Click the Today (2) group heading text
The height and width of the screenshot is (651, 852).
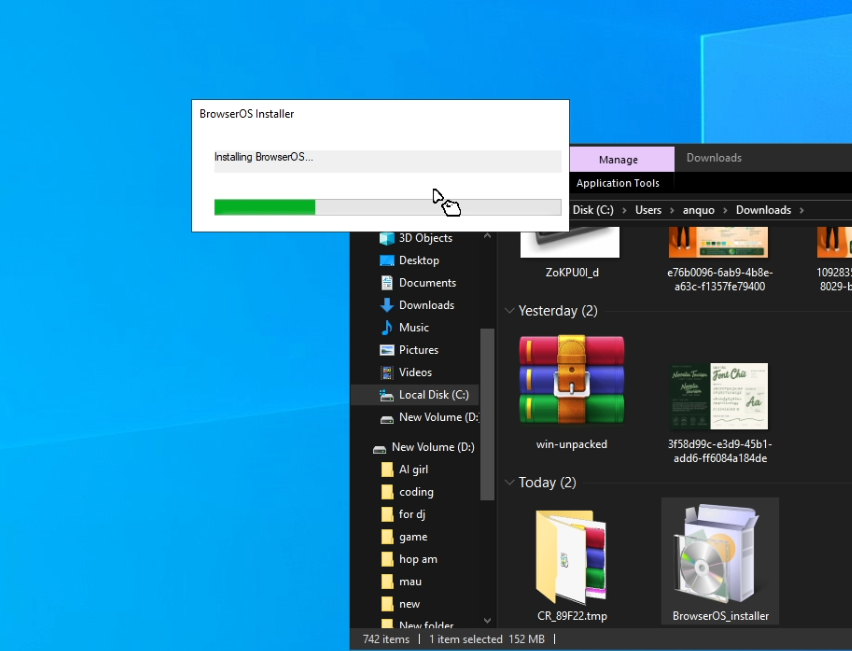point(547,483)
